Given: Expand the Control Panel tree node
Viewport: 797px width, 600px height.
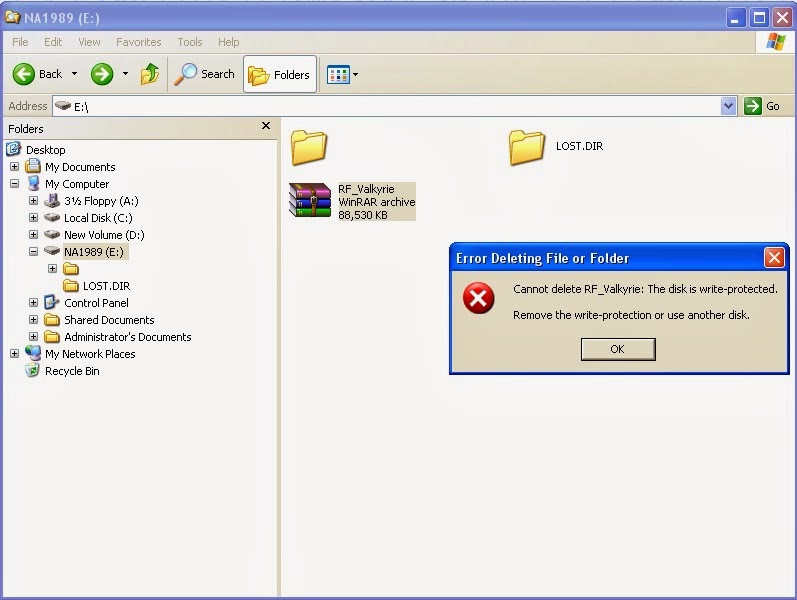Looking at the screenshot, I should (33, 303).
